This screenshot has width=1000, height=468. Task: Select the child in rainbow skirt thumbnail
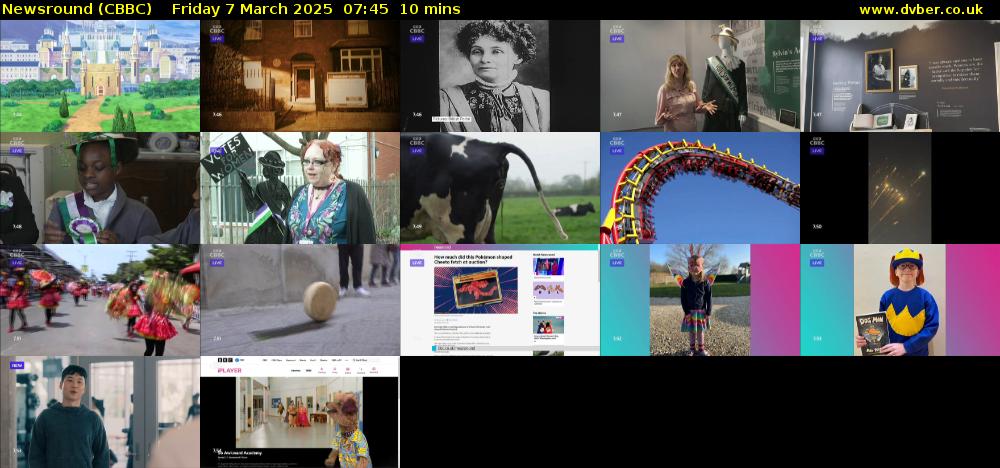click(700, 300)
